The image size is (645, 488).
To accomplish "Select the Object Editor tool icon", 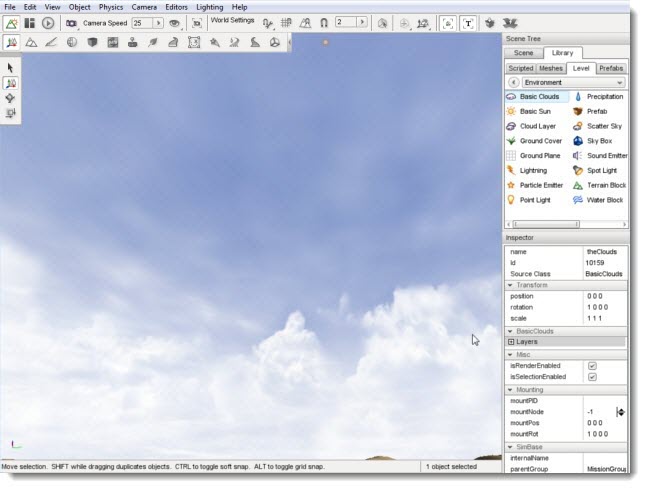I will (12, 42).
